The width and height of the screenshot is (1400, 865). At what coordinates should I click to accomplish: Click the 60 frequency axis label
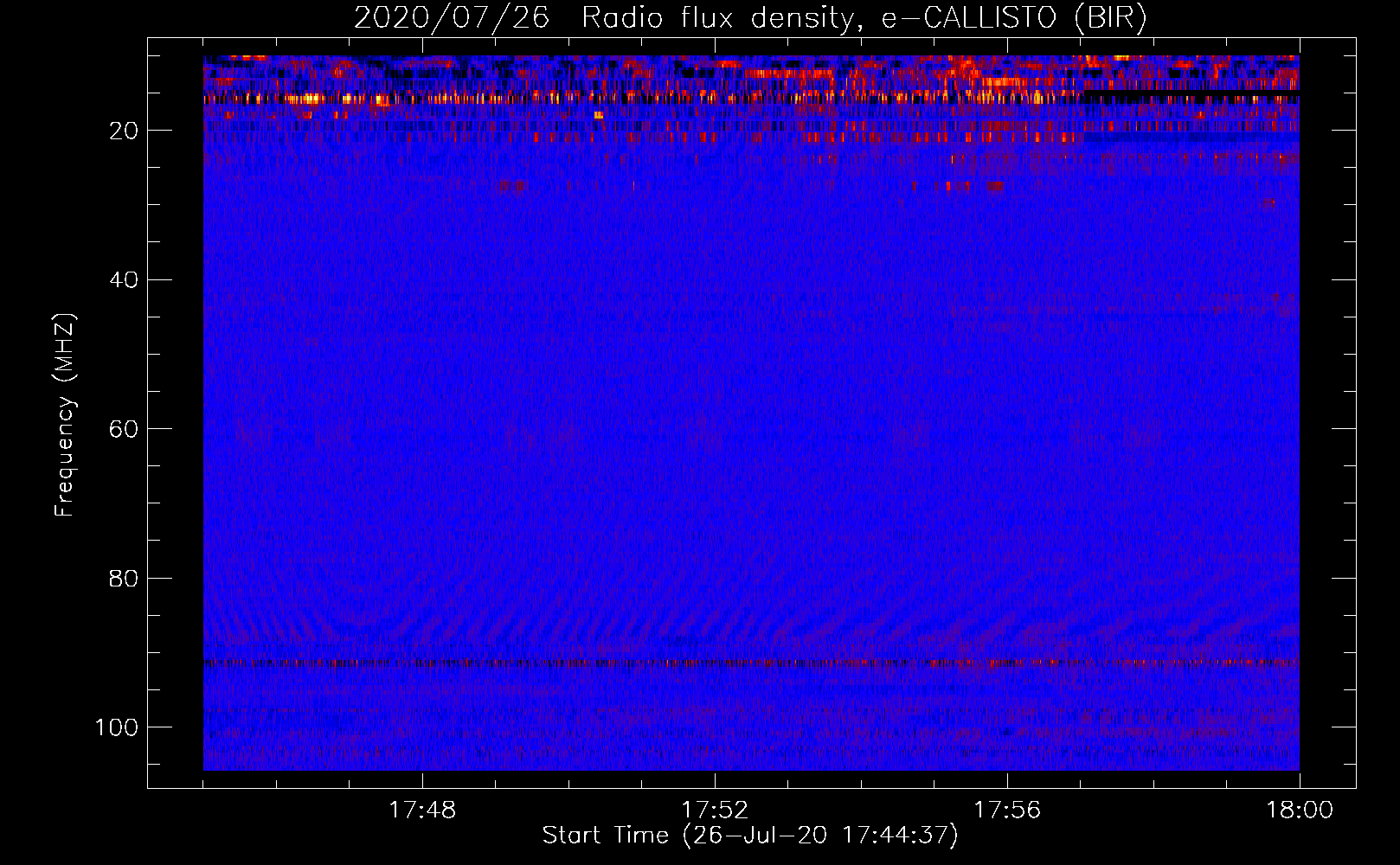click(x=125, y=429)
